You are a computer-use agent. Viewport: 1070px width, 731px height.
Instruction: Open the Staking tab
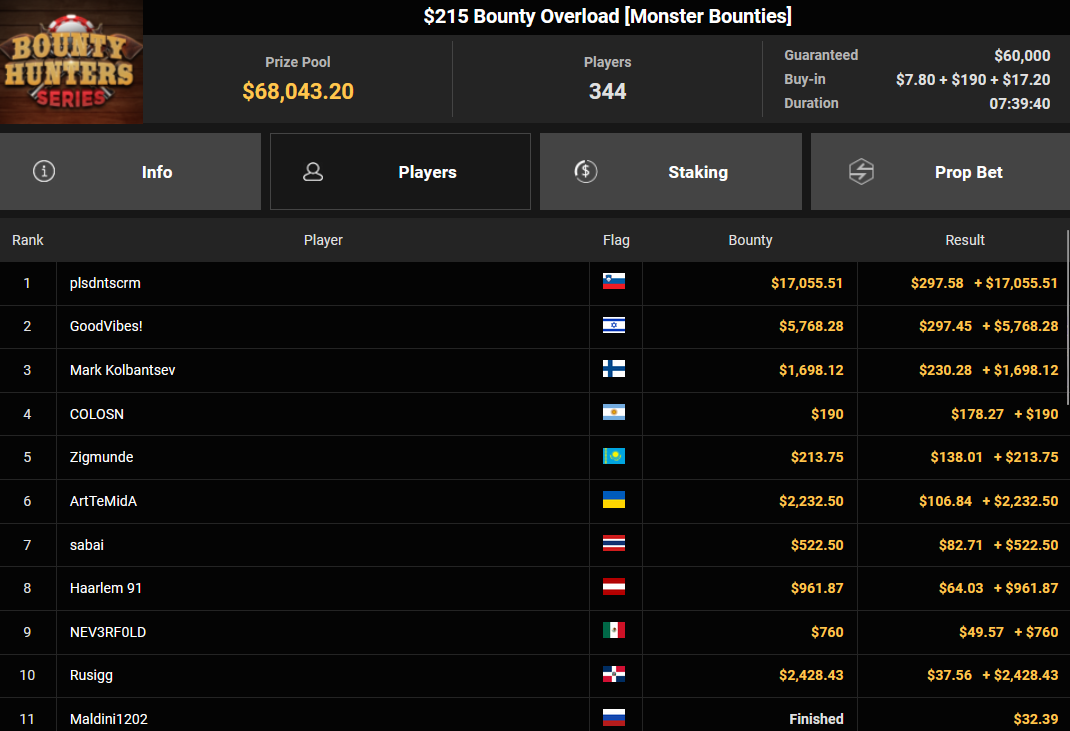click(671, 171)
